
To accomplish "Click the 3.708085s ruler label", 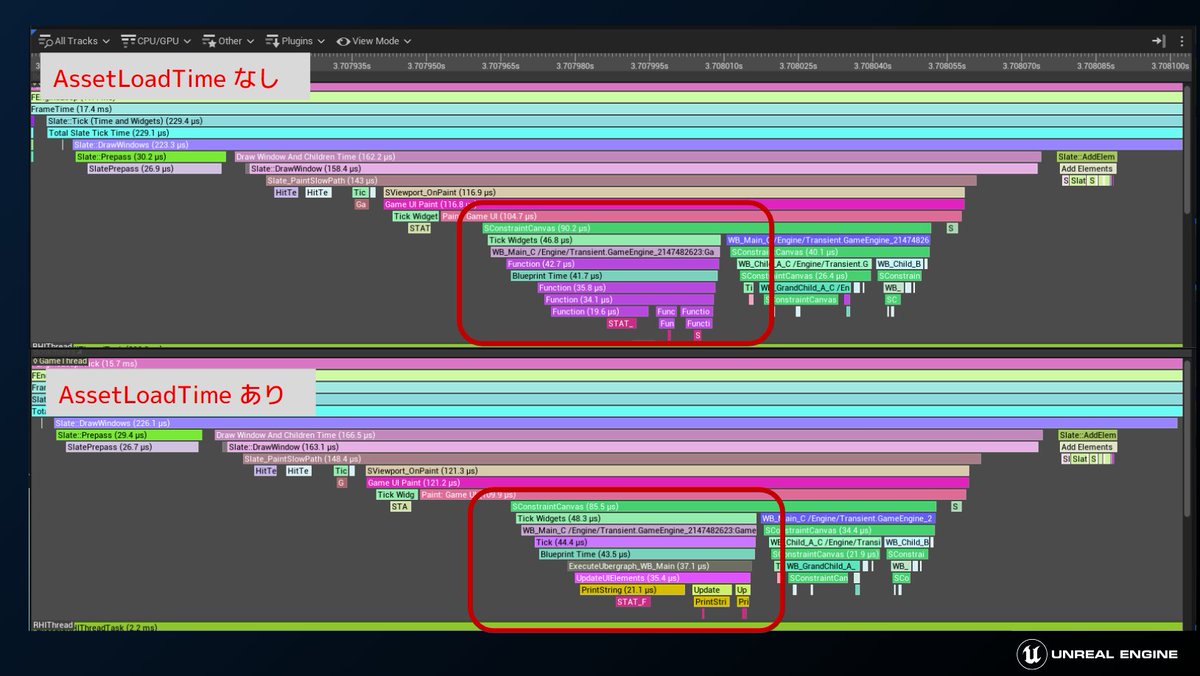I will (1094, 66).
